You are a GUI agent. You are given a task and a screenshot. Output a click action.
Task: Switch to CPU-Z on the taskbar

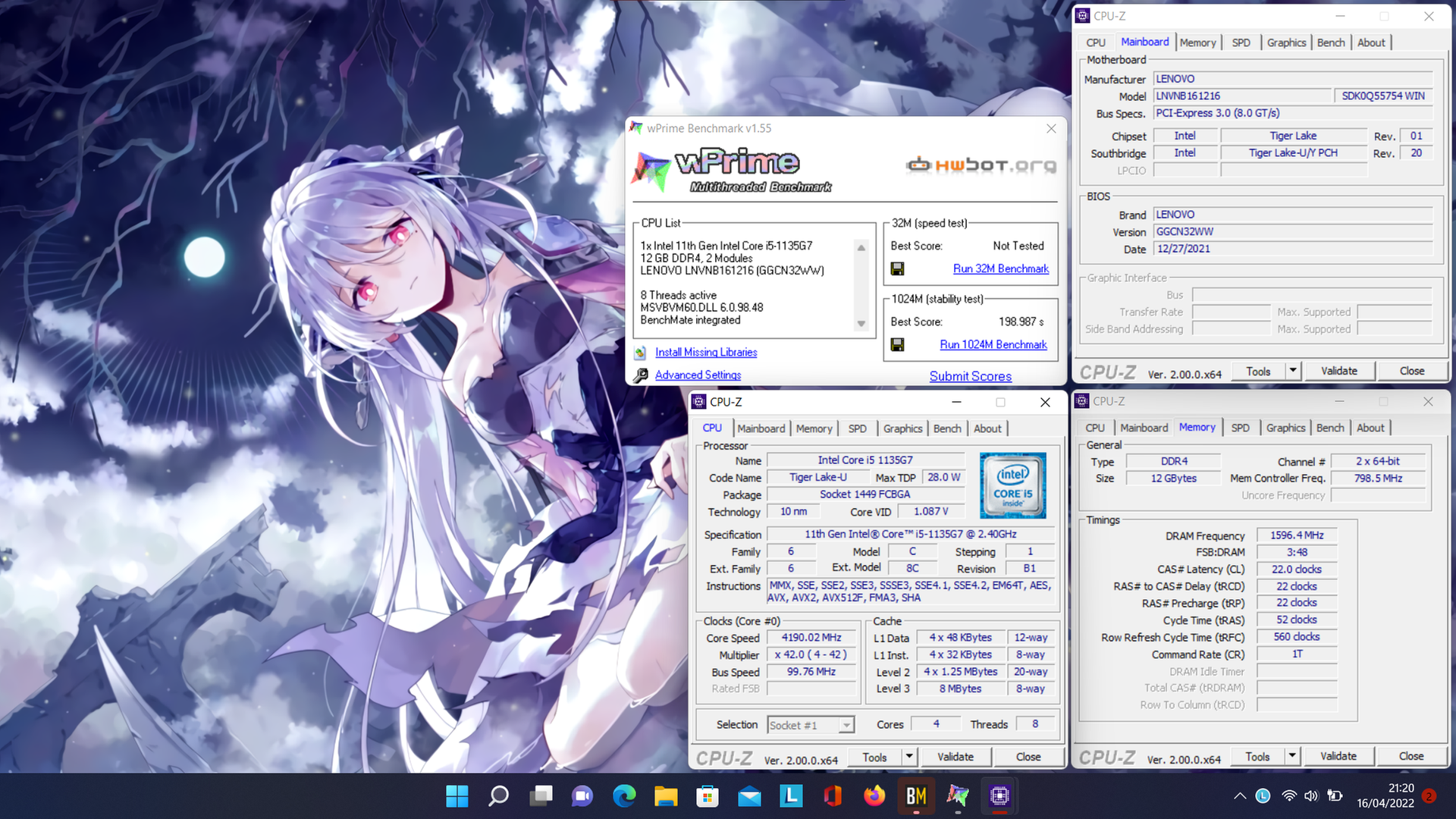coord(999,795)
